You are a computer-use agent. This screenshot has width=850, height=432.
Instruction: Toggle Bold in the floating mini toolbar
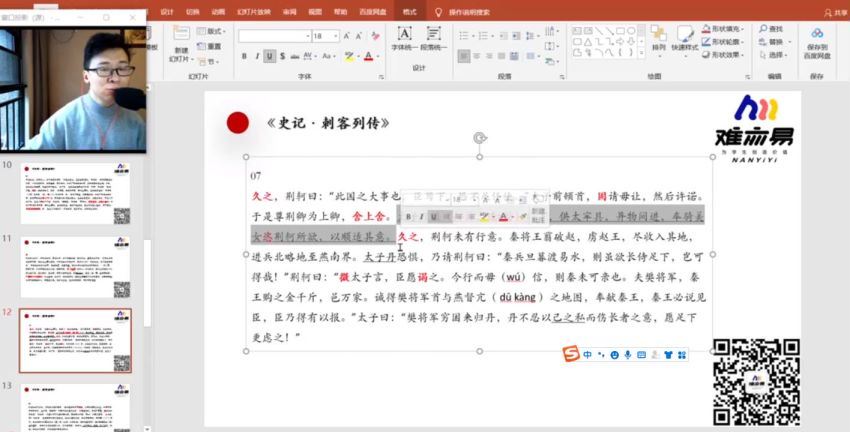coord(409,217)
